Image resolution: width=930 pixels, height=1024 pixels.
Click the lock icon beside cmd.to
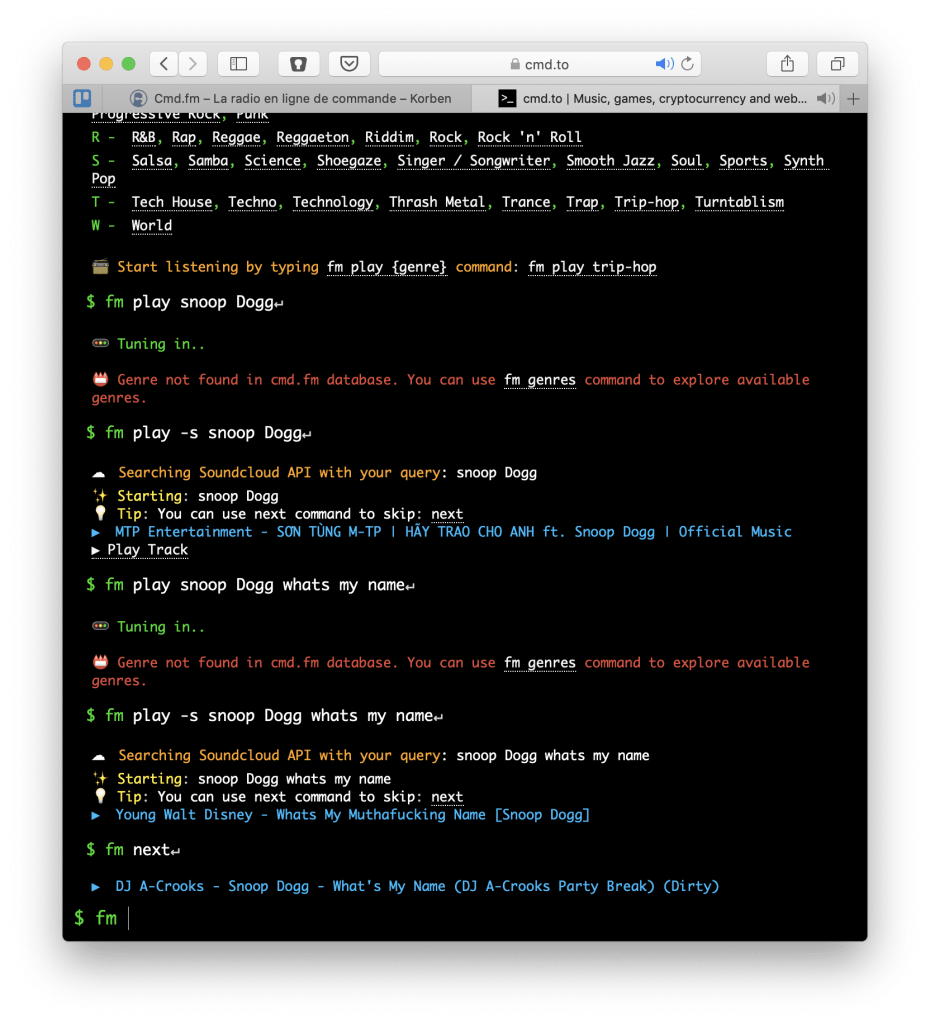click(x=515, y=64)
